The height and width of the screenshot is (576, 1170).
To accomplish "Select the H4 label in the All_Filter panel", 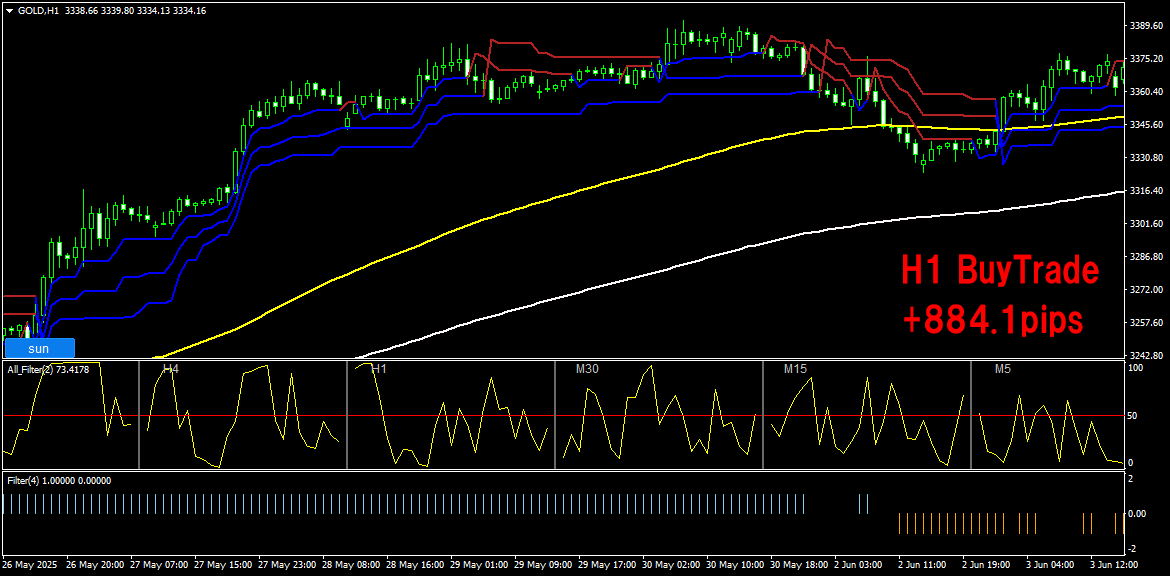I will pos(171,369).
